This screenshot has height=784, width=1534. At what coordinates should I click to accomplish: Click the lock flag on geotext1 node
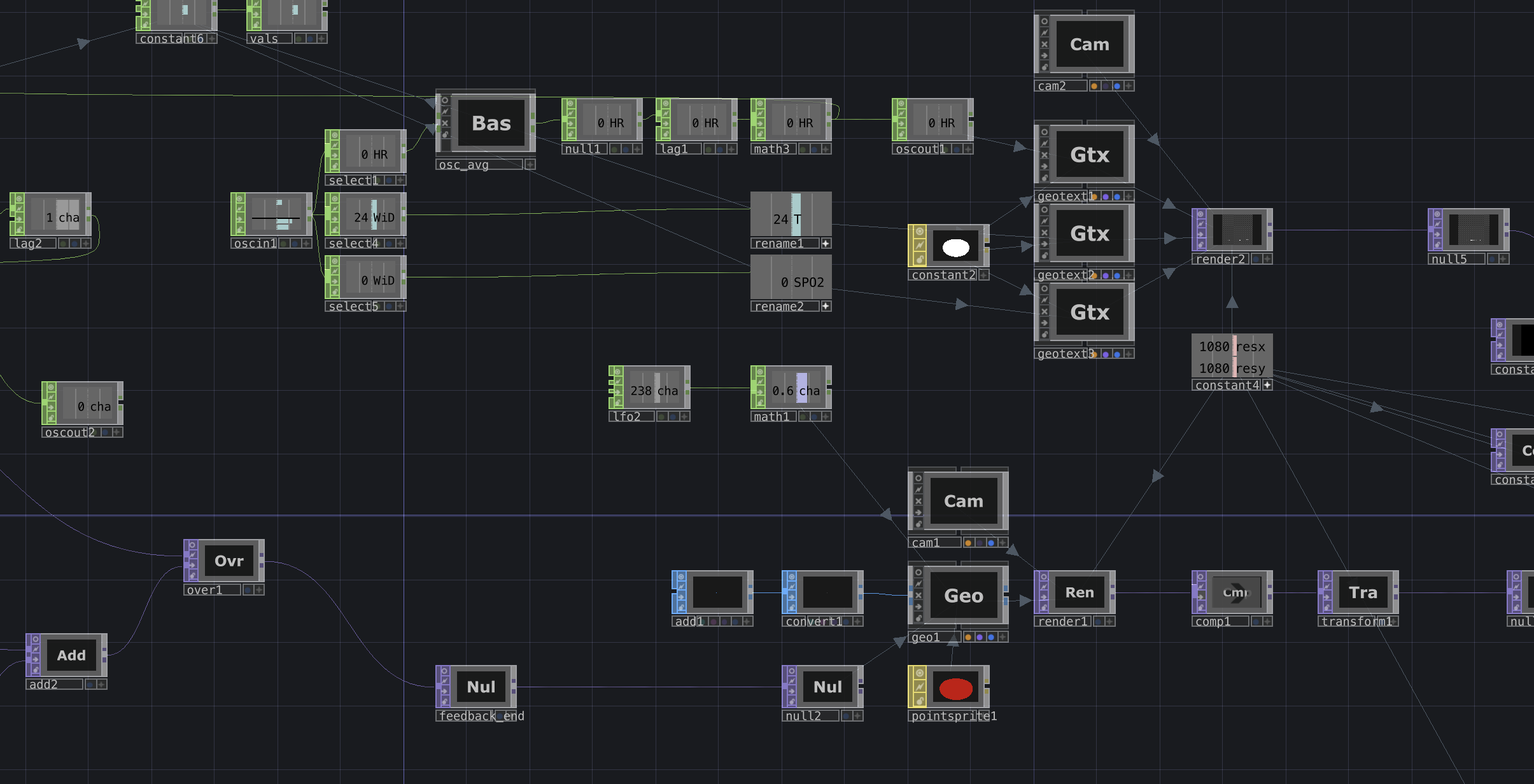click(1044, 178)
